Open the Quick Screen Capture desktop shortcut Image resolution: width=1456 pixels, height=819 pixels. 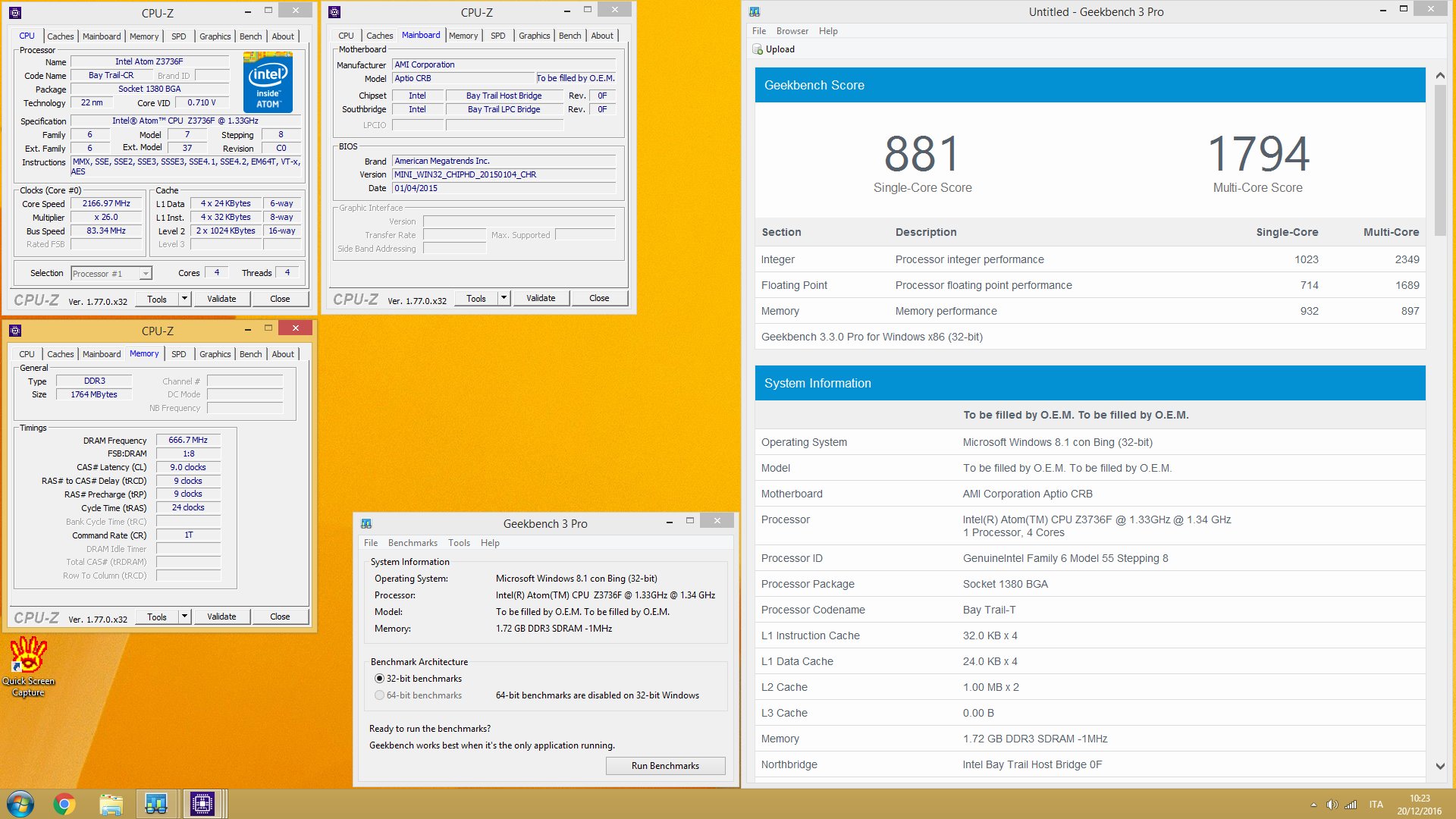click(28, 667)
